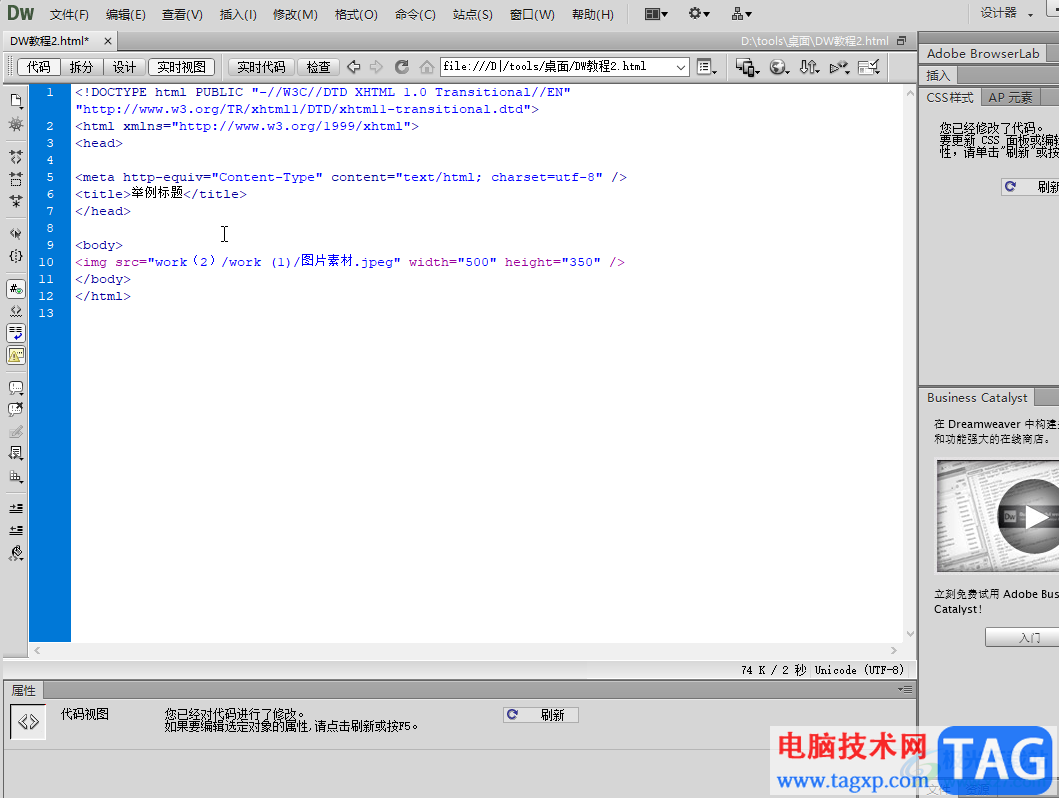Refresh the live view with the reload icon

[x=402, y=67]
